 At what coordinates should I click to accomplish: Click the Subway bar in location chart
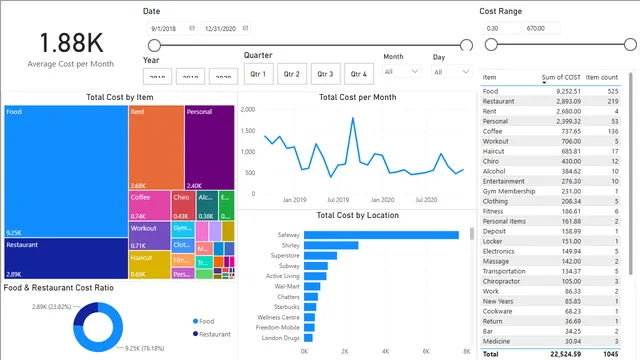(316, 266)
